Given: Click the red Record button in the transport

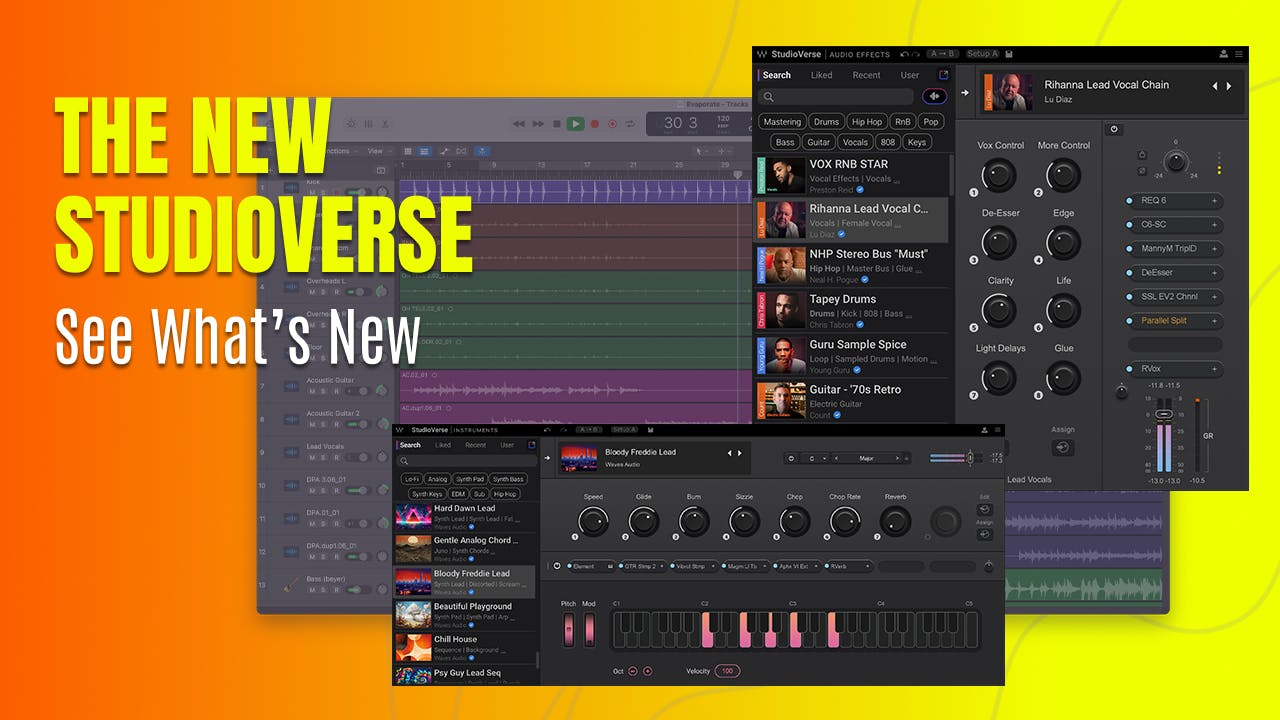Looking at the screenshot, I should [x=595, y=124].
